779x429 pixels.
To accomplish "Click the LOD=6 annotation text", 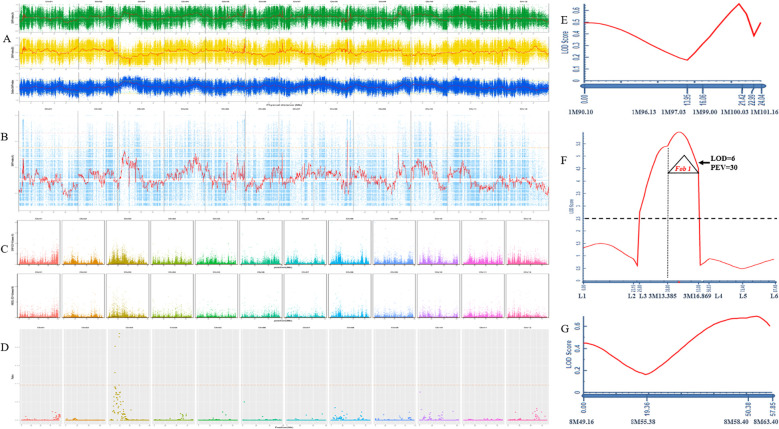I will tap(723, 158).
